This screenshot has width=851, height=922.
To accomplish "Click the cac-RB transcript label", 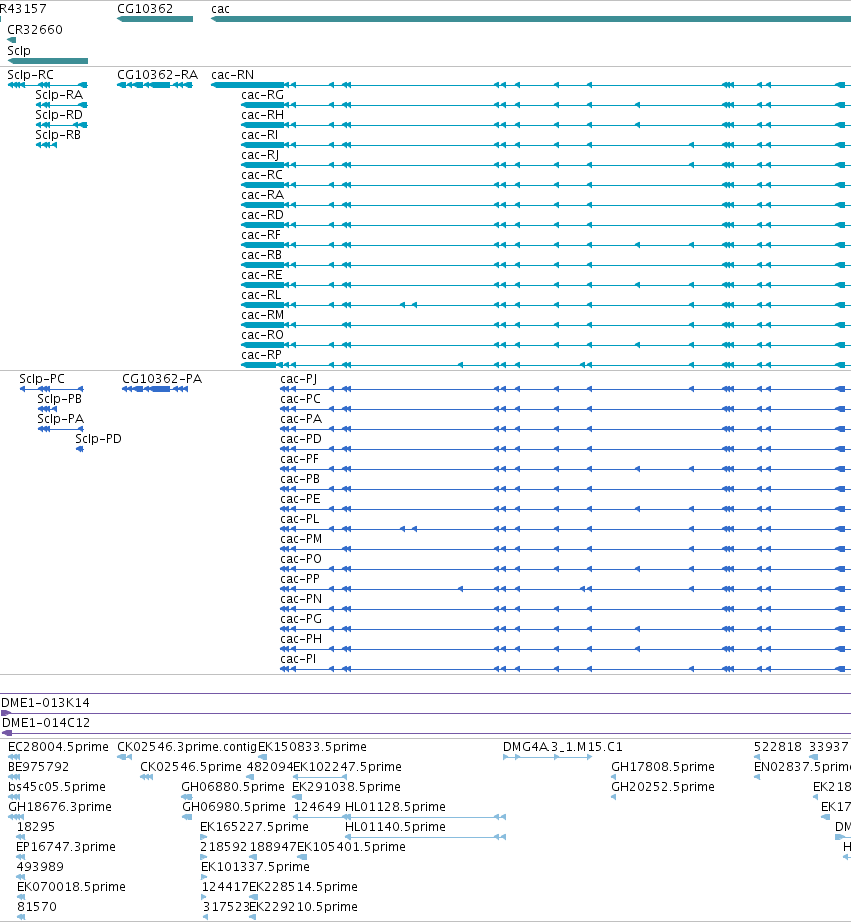I will [262, 255].
